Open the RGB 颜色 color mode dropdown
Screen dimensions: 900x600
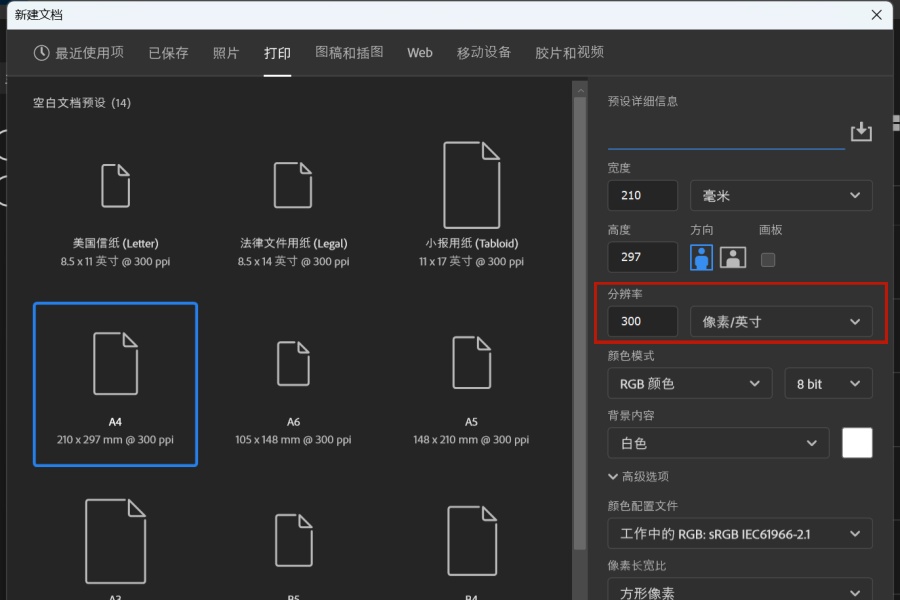coord(690,383)
